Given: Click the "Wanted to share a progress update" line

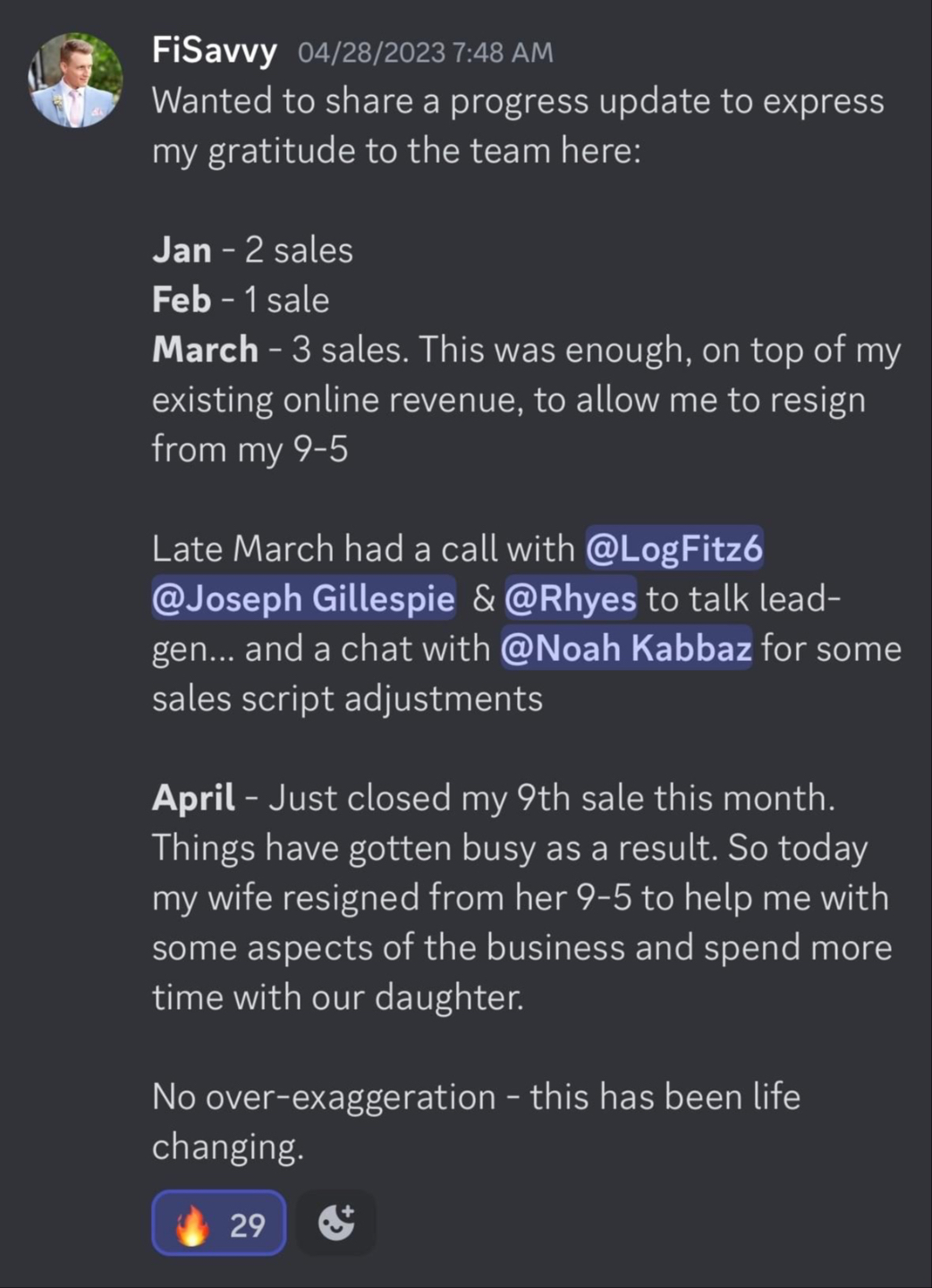Looking at the screenshot, I should (x=517, y=101).
